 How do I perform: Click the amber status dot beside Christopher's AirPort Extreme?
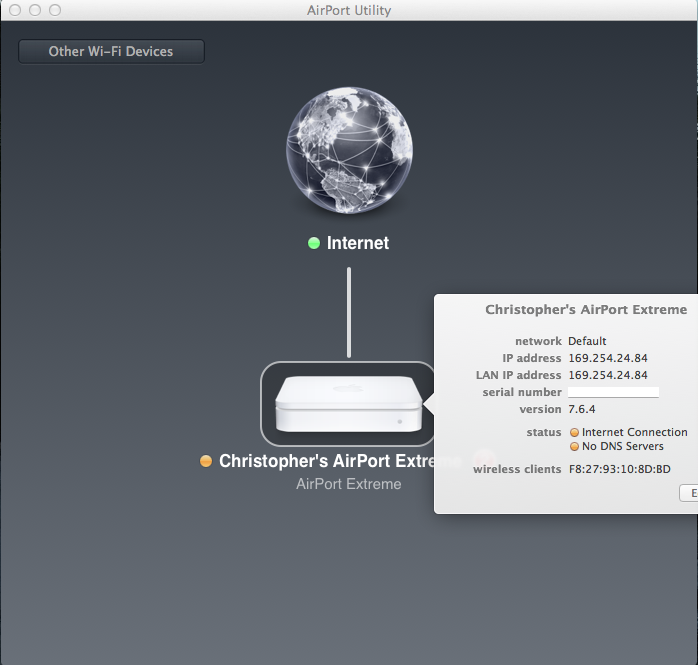click(x=206, y=461)
